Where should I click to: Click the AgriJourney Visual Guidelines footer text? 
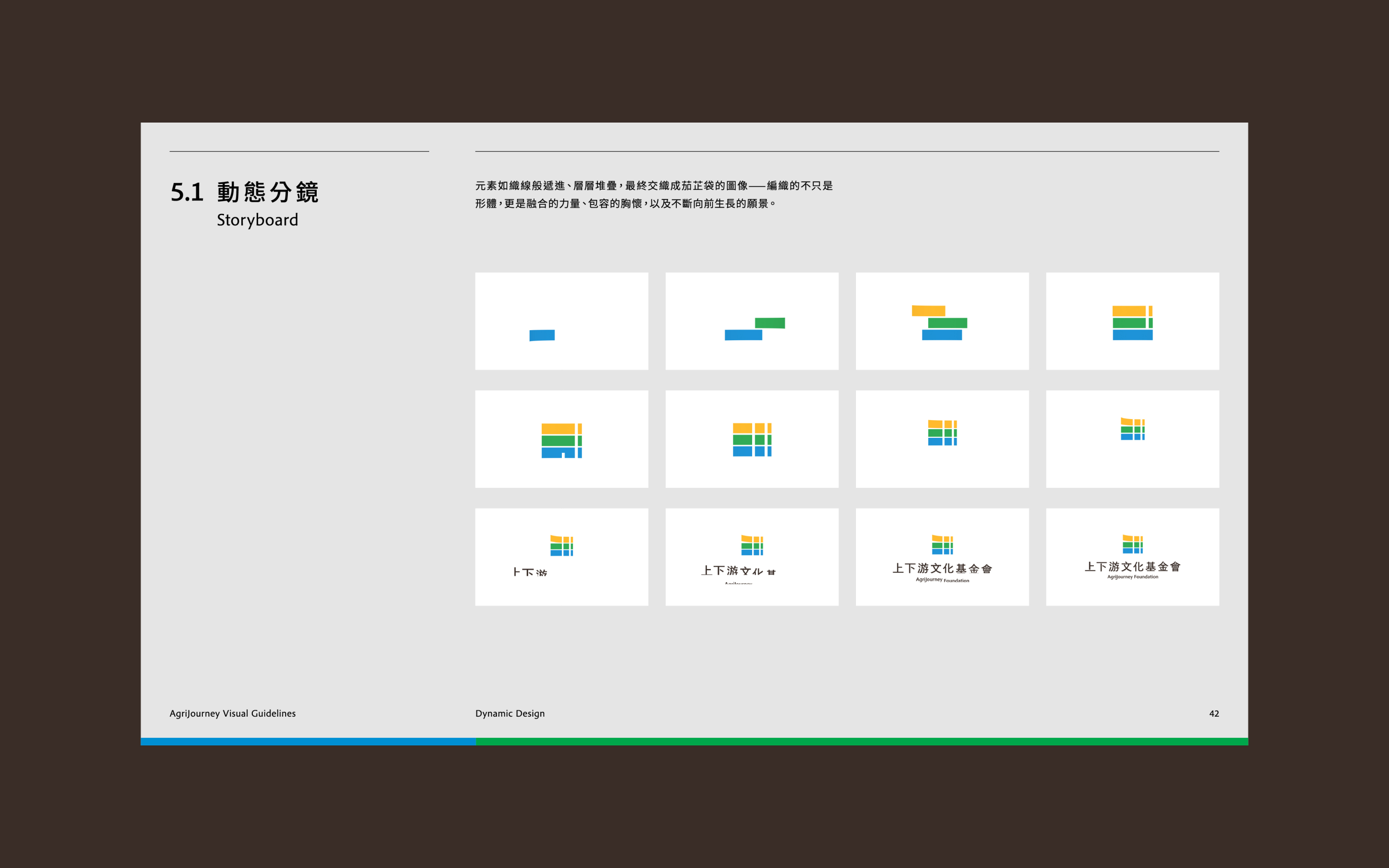point(233,713)
